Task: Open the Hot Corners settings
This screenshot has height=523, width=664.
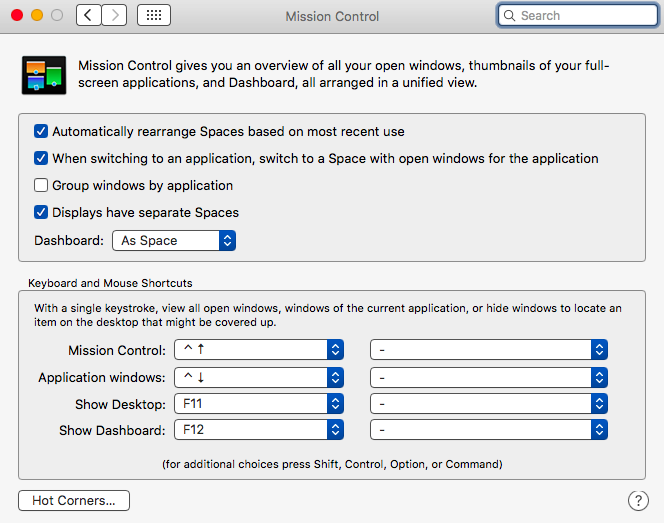Action: [74, 501]
